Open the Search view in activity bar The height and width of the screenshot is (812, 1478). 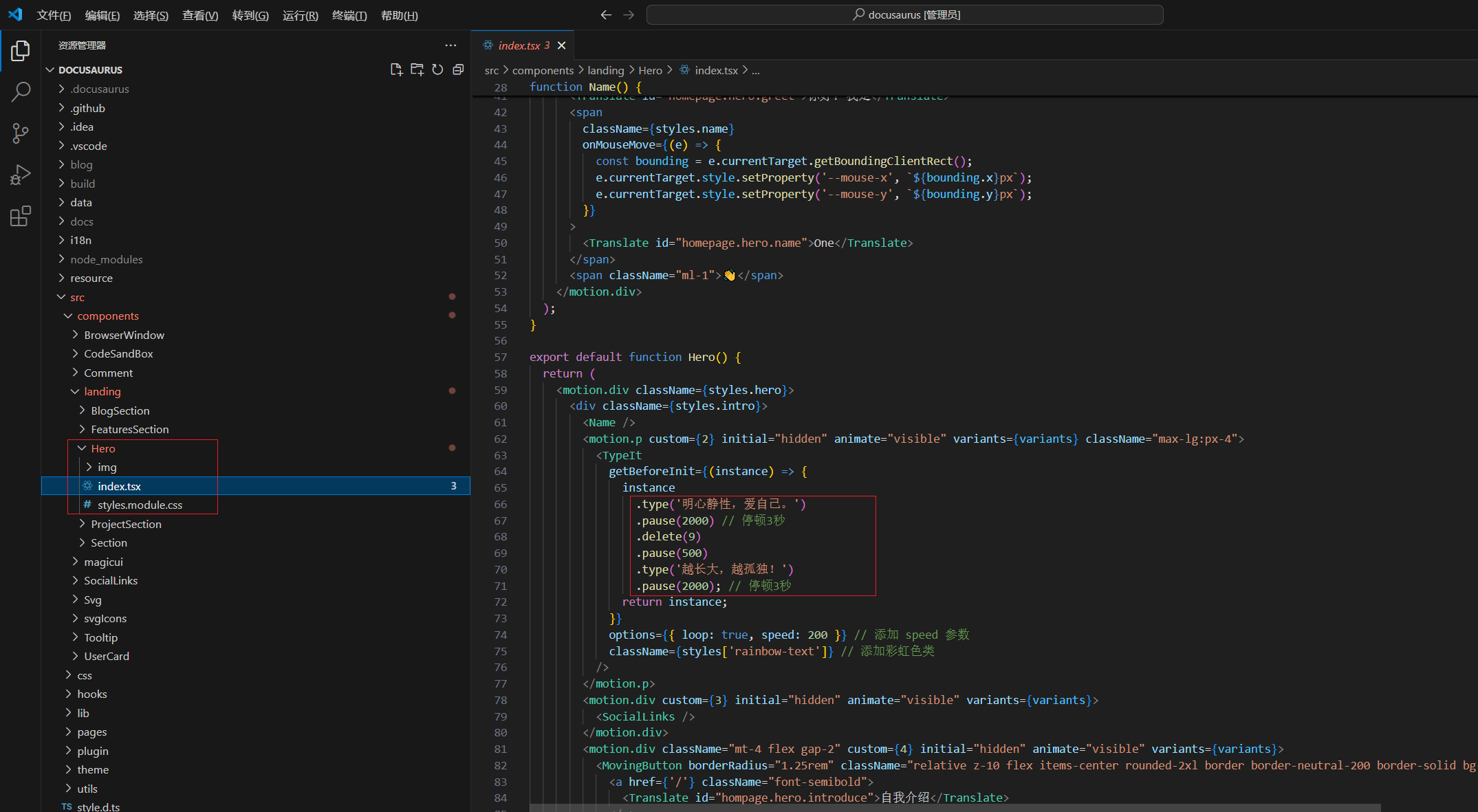pyautogui.click(x=21, y=91)
